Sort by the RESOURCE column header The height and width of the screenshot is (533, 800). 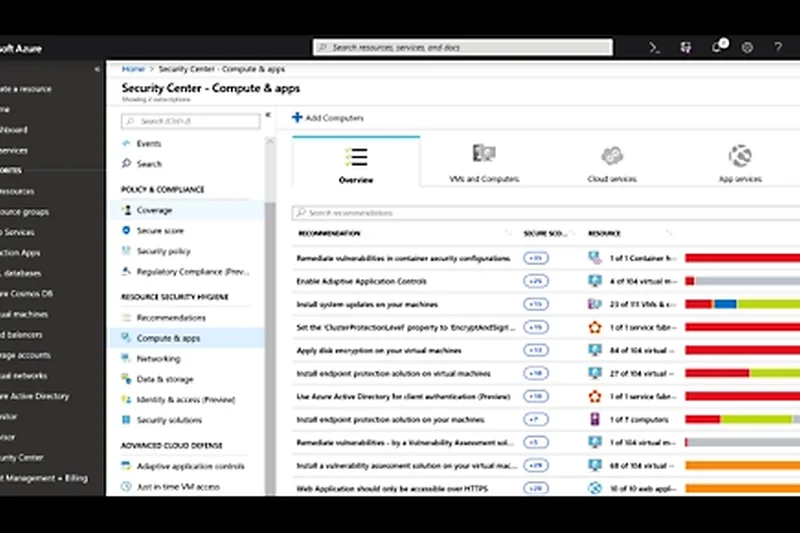point(604,234)
